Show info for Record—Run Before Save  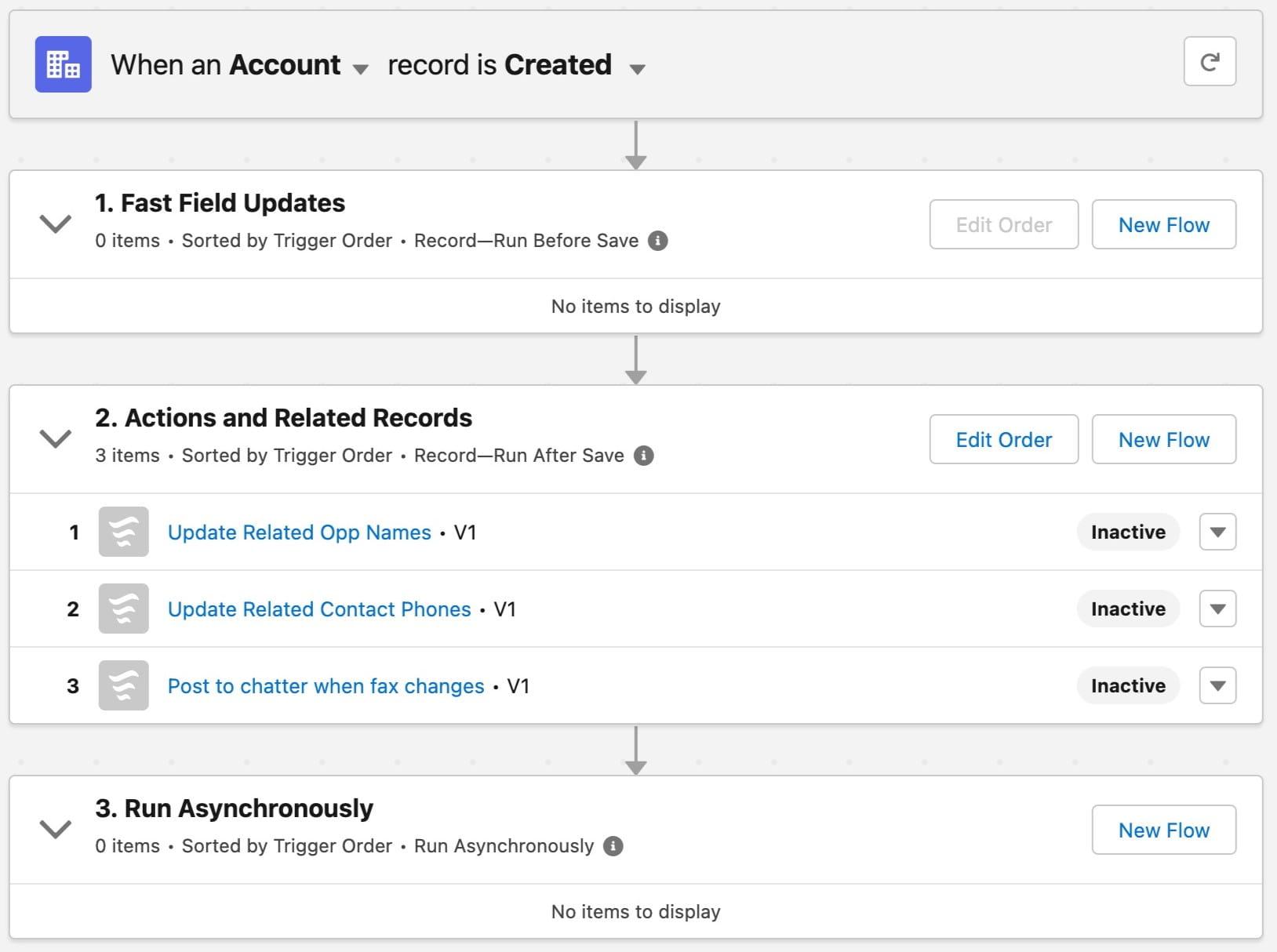pyautogui.click(x=658, y=241)
